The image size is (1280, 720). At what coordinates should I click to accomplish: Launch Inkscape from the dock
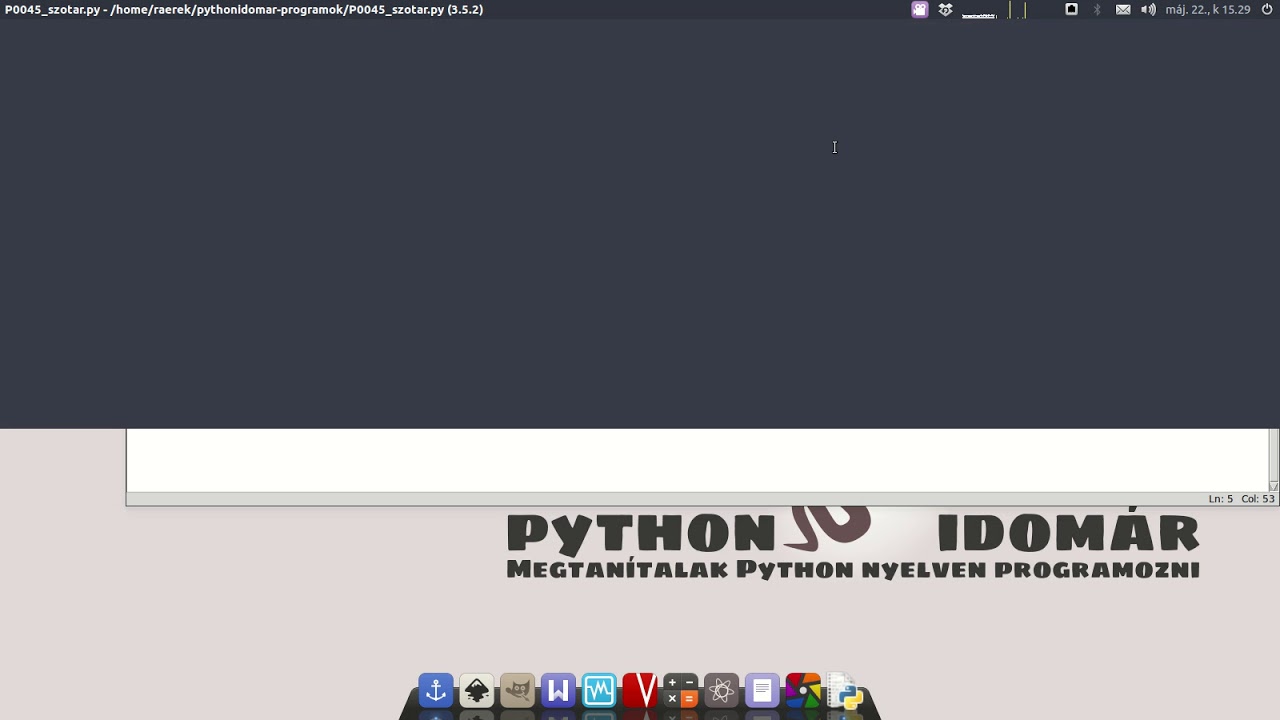click(x=477, y=690)
